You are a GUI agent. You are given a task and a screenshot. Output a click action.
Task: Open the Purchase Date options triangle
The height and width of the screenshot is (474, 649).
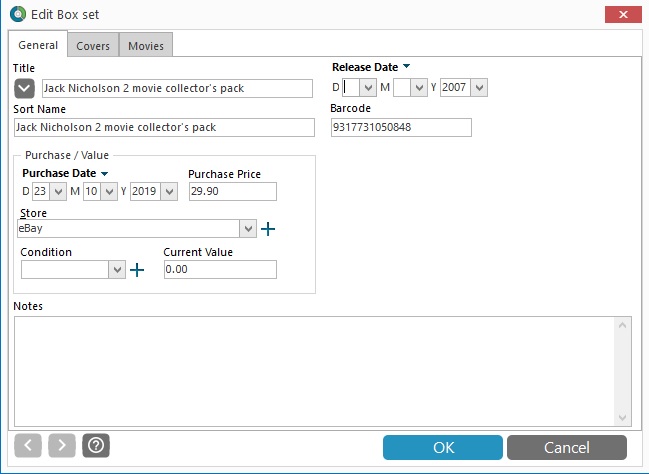pyautogui.click(x=104, y=173)
